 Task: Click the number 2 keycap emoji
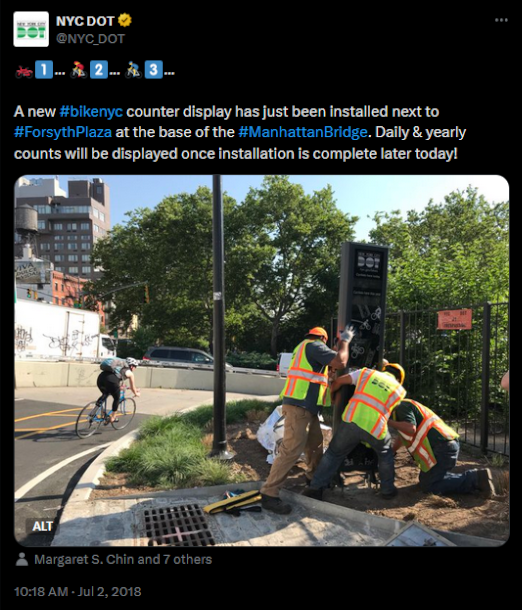click(x=99, y=70)
